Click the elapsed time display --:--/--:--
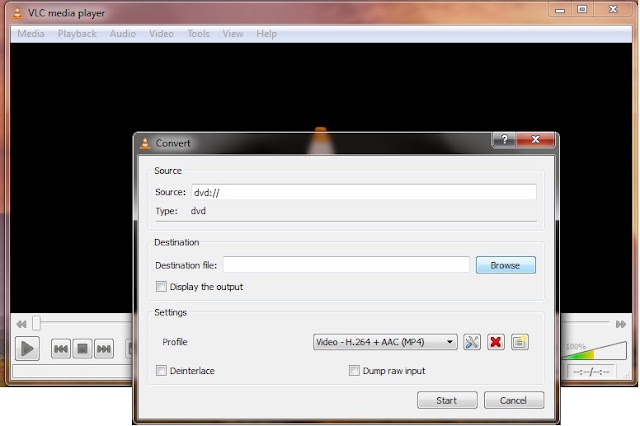 591,372
